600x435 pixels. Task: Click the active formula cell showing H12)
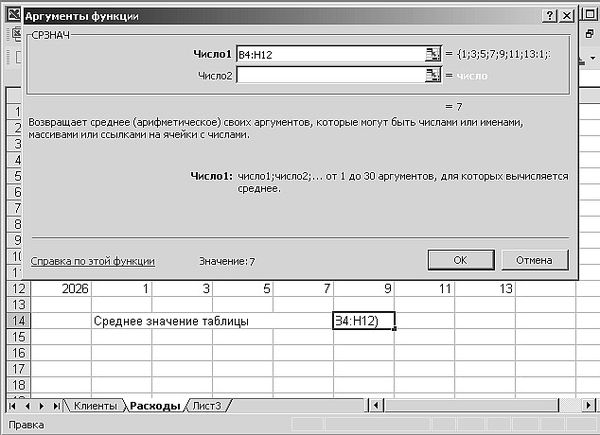363,321
